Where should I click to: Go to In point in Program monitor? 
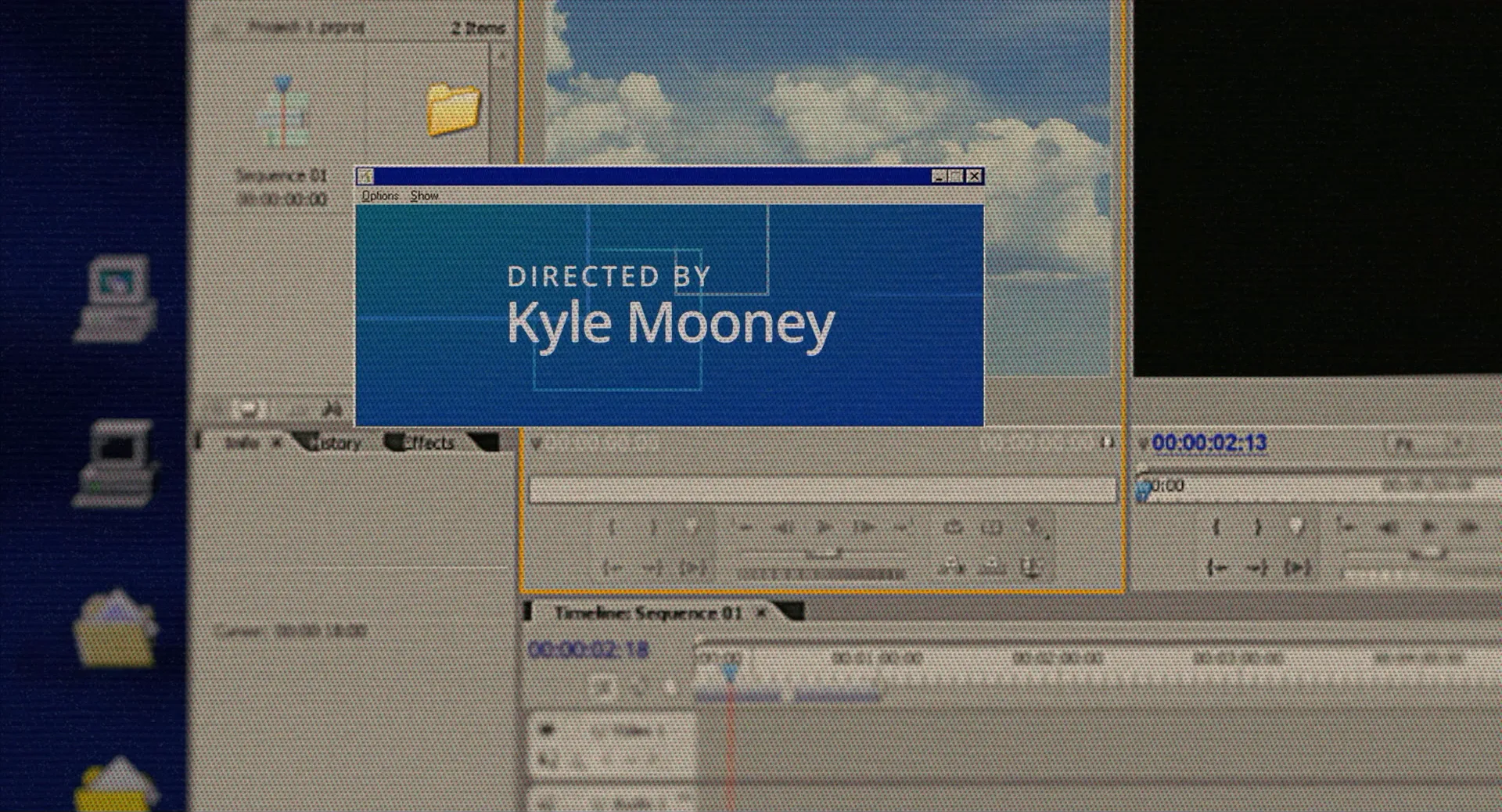(1216, 568)
